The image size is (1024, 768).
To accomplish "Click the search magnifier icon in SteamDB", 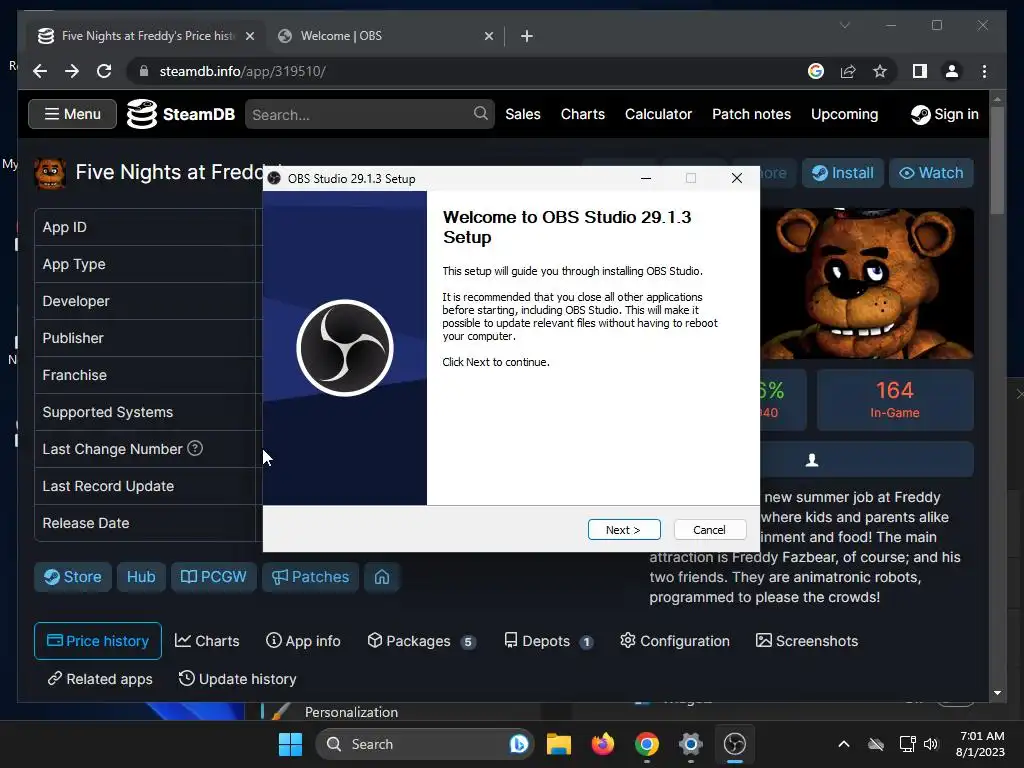I will tap(481, 114).
